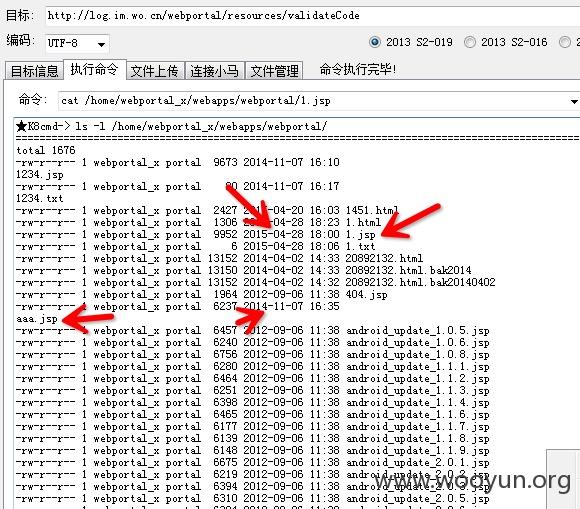The height and width of the screenshot is (509, 580).
Task: Click the 1.html file entry
Action: (363, 222)
